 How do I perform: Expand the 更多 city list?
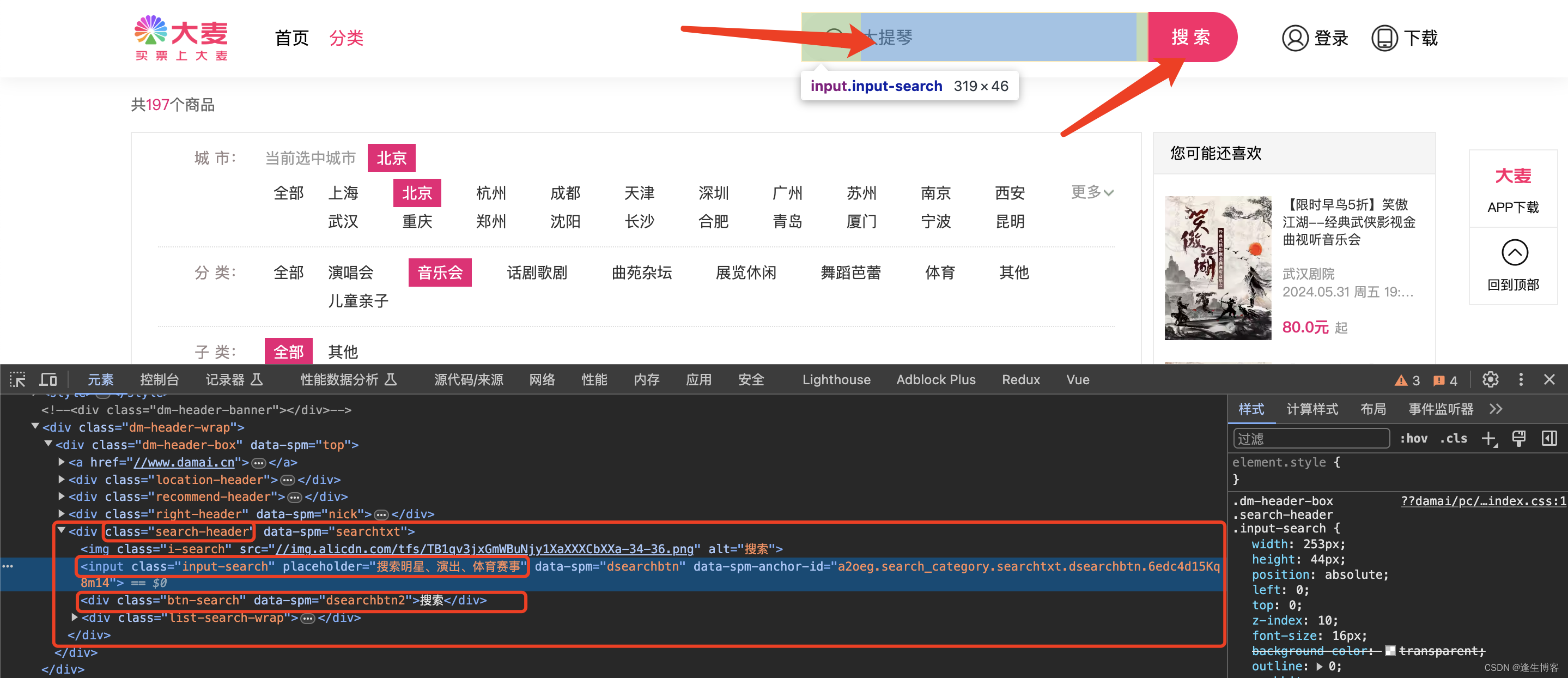coord(1092,192)
